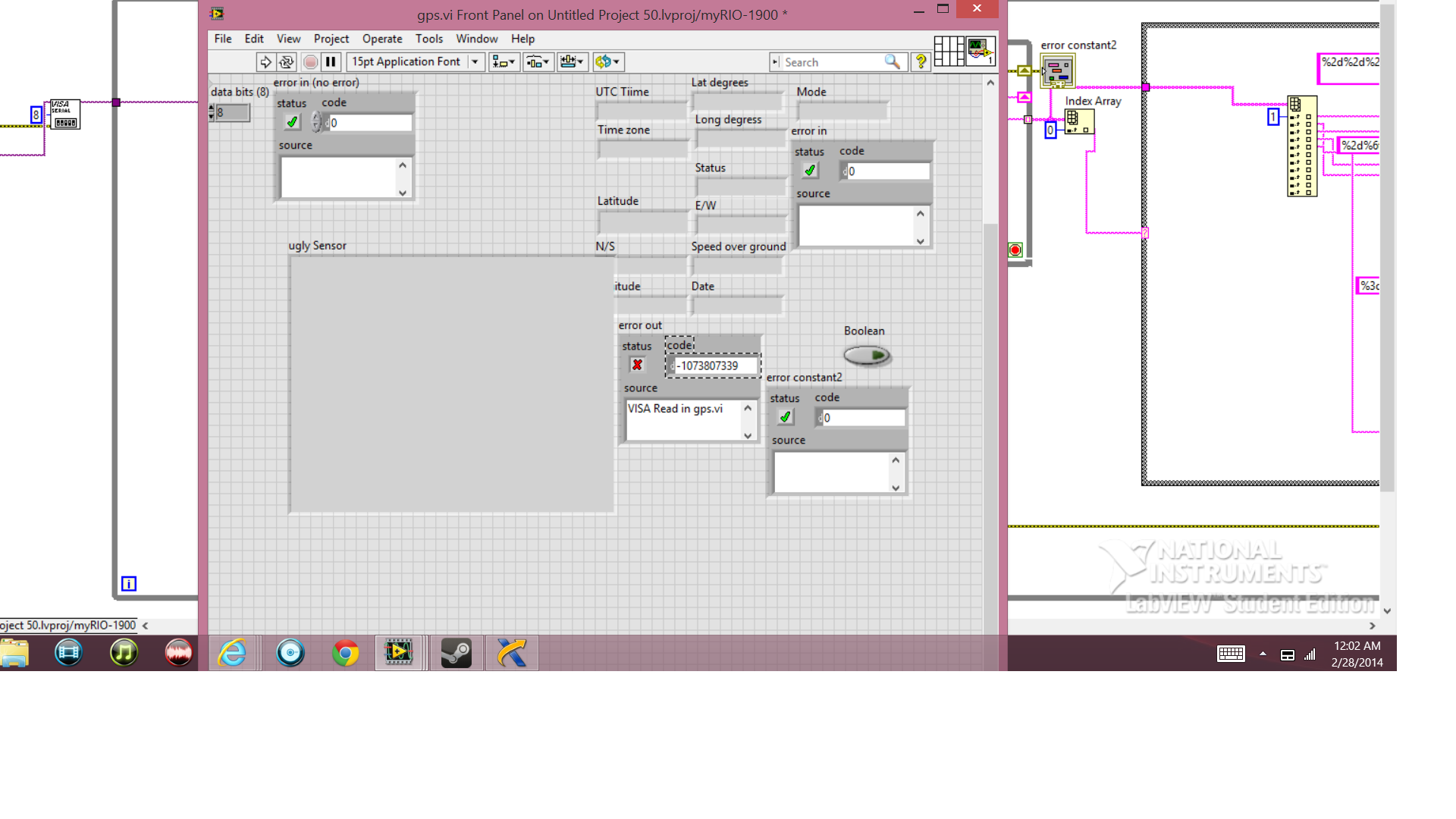Image resolution: width=1456 pixels, height=819 pixels.
Task: Click the VI icon thumbnail
Action: (980, 52)
